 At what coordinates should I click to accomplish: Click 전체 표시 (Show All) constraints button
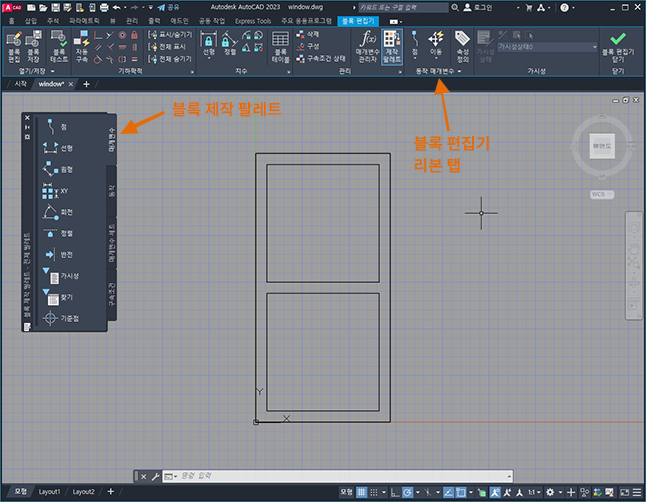167,47
